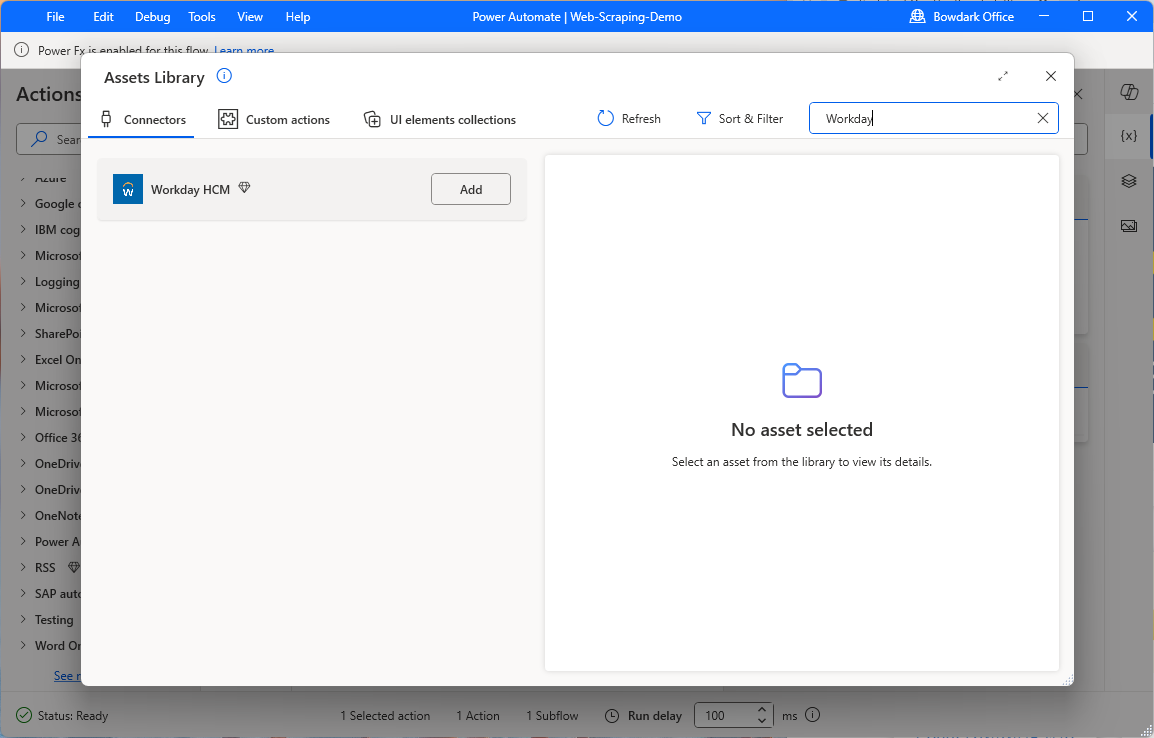Click the Actions pane search box
Screen dimensions: 1154x738
[x=49, y=139]
